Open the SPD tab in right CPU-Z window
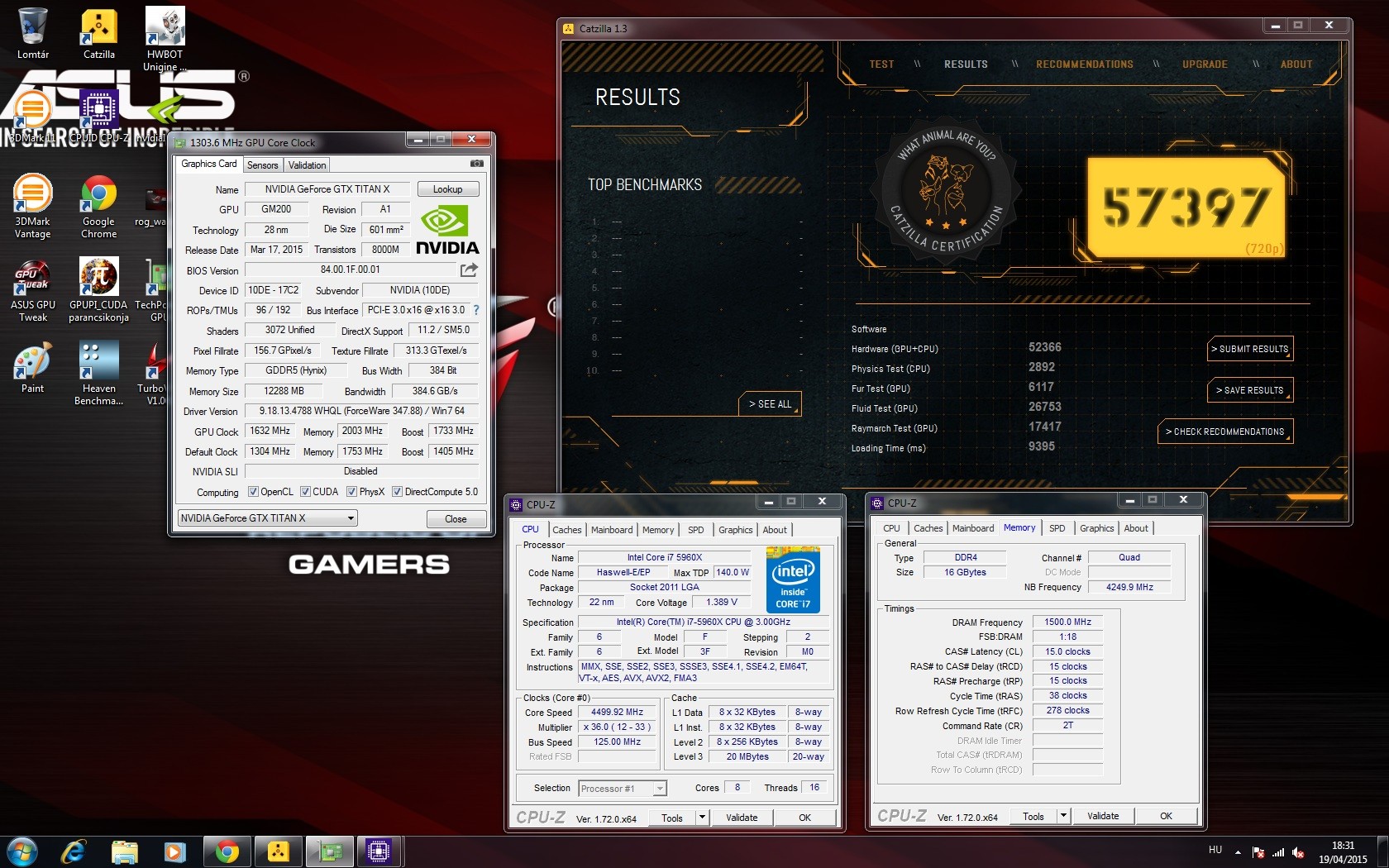Screen dimensions: 1389x868 [x=1057, y=528]
